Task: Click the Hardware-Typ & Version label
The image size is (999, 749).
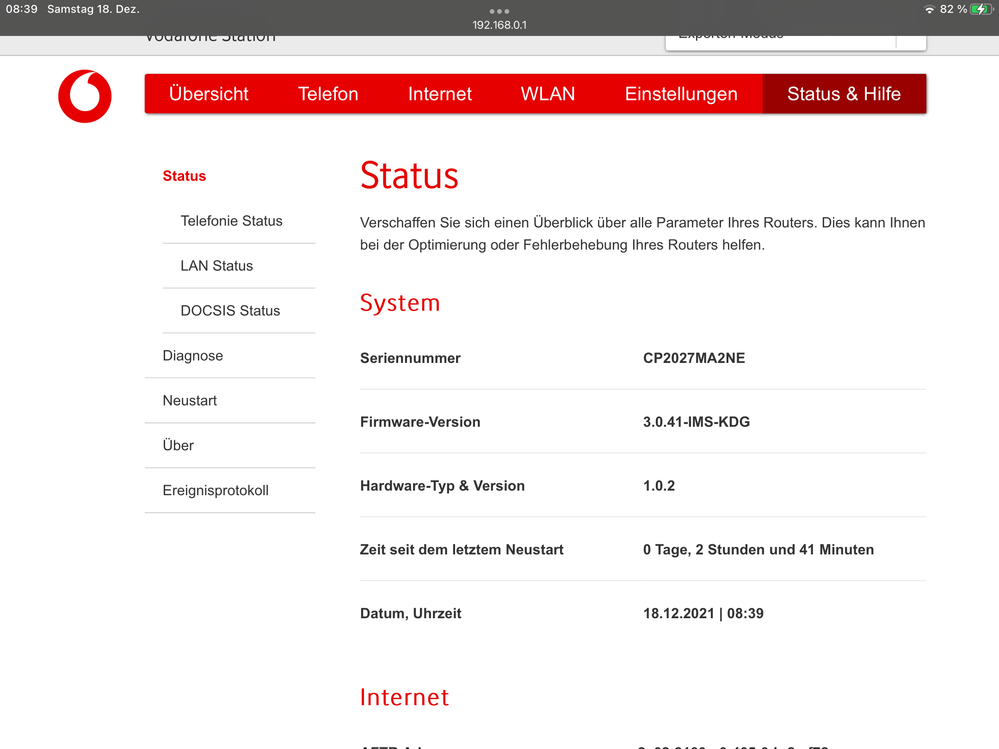Action: coord(442,485)
